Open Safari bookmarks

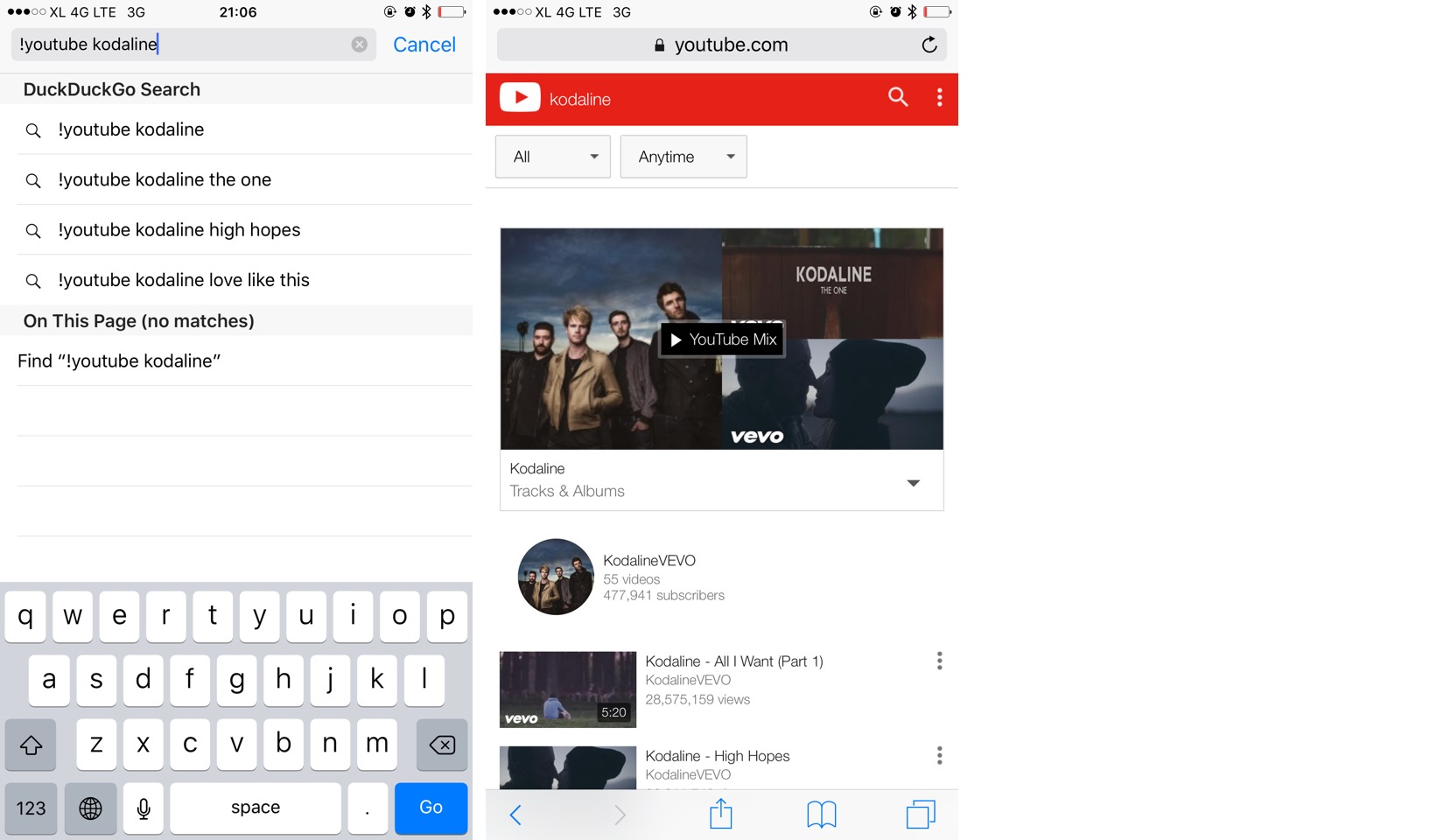(x=822, y=815)
